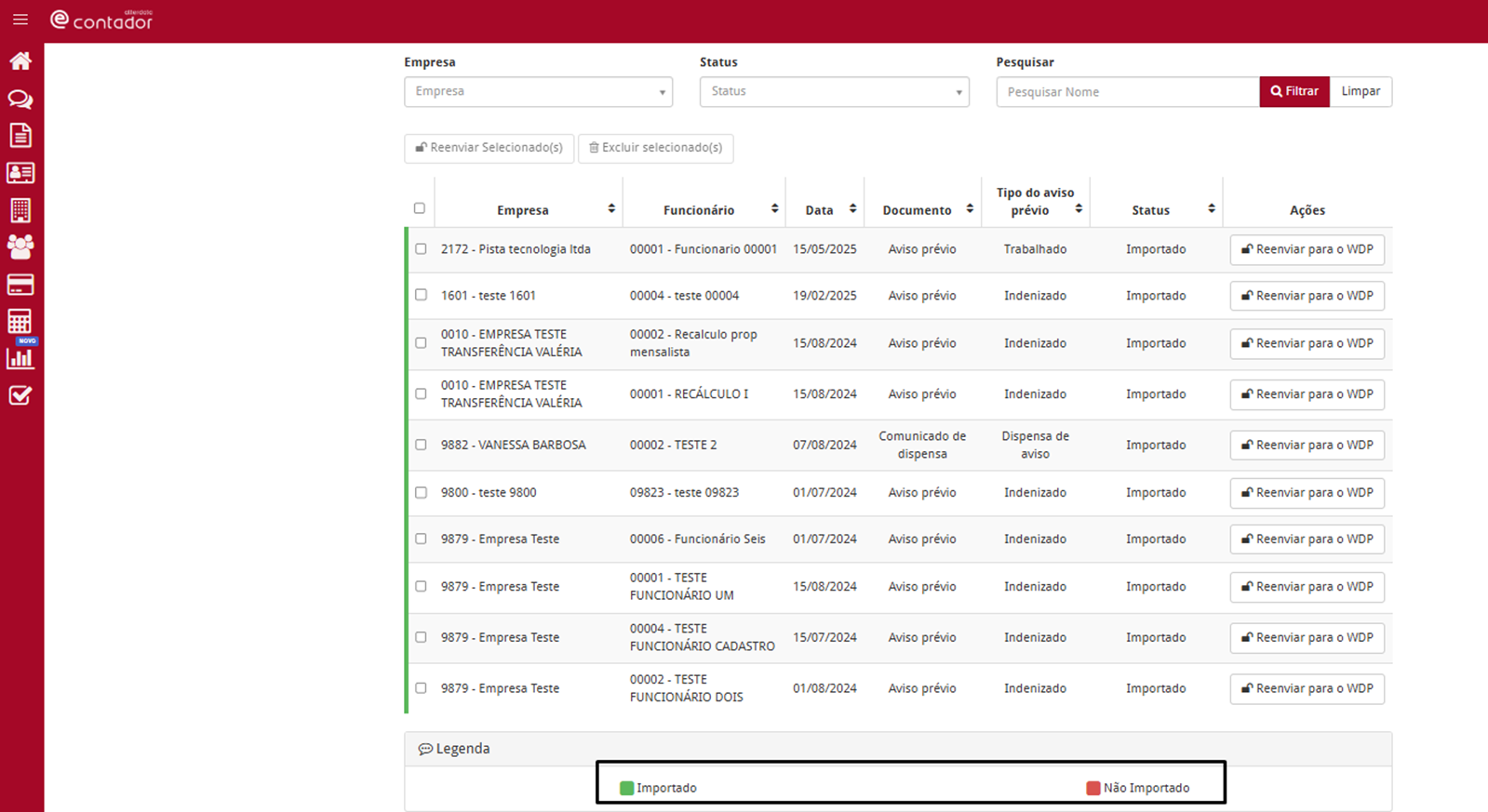Click the credit card sidebar icon
The image size is (1488, 812).
pyautogui.click(x=20, y=285)
